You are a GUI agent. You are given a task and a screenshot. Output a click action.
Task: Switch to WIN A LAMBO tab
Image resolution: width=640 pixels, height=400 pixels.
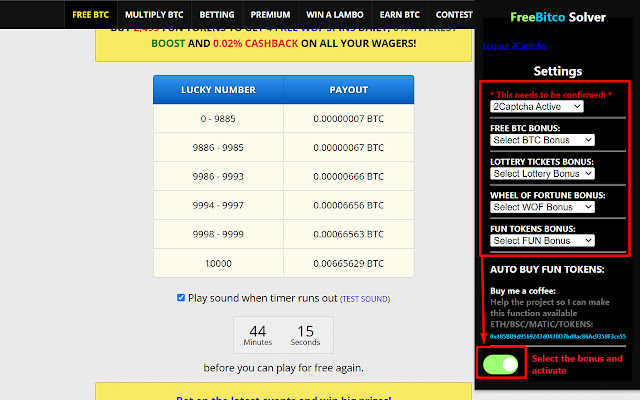pyautogui.click(x=335, y=15)
